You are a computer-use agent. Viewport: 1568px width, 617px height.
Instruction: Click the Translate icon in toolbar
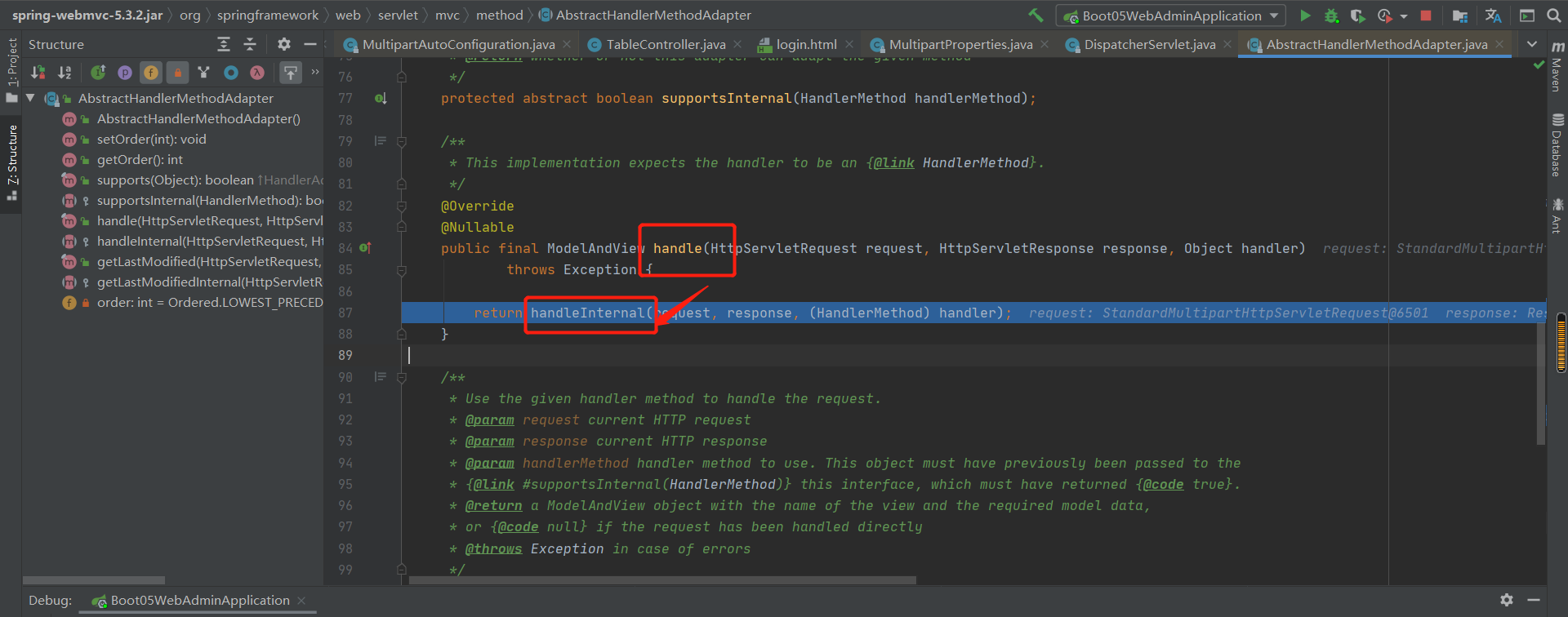1493,16
